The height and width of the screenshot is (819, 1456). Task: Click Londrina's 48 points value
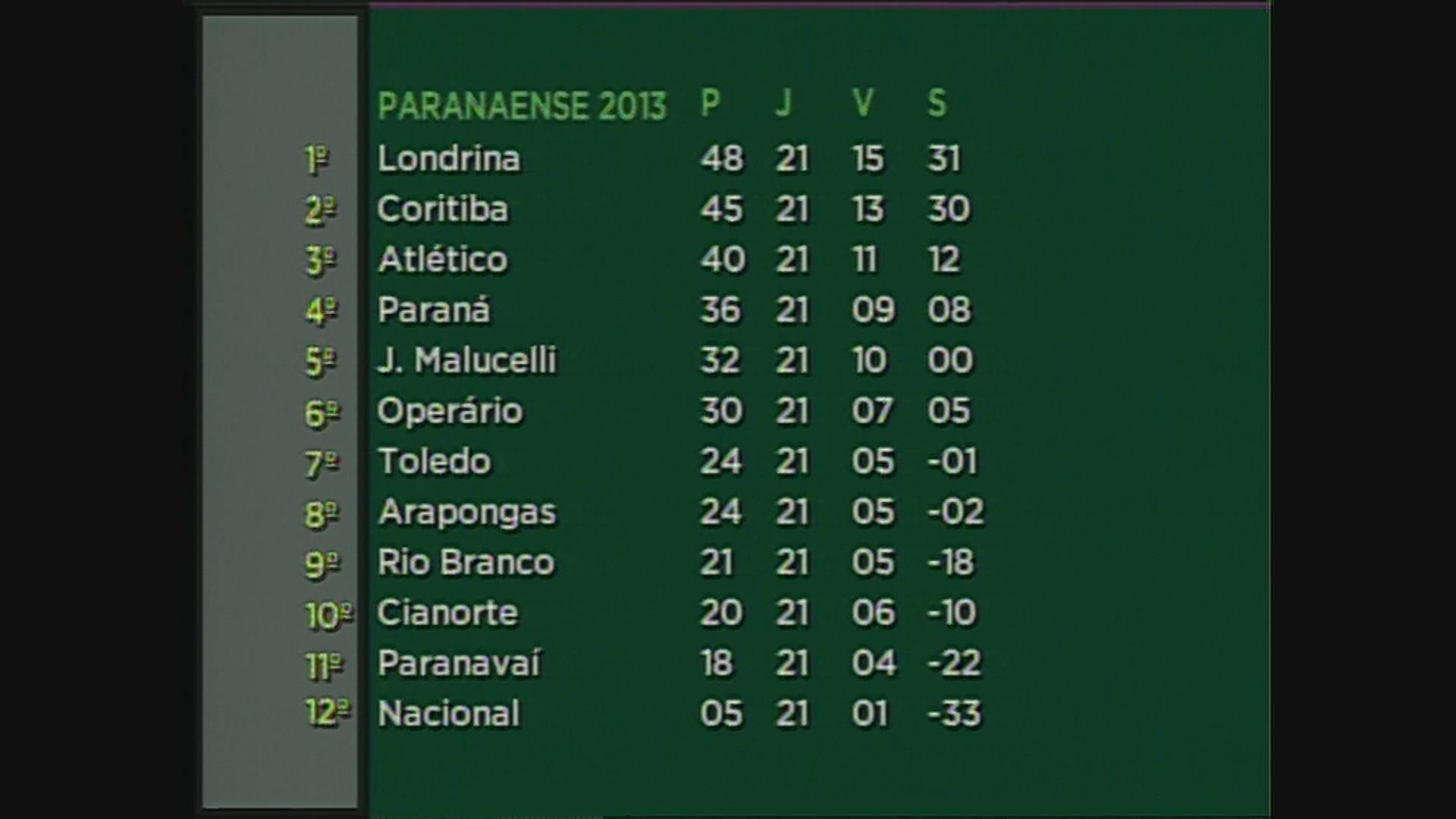[x=722, y=158]
